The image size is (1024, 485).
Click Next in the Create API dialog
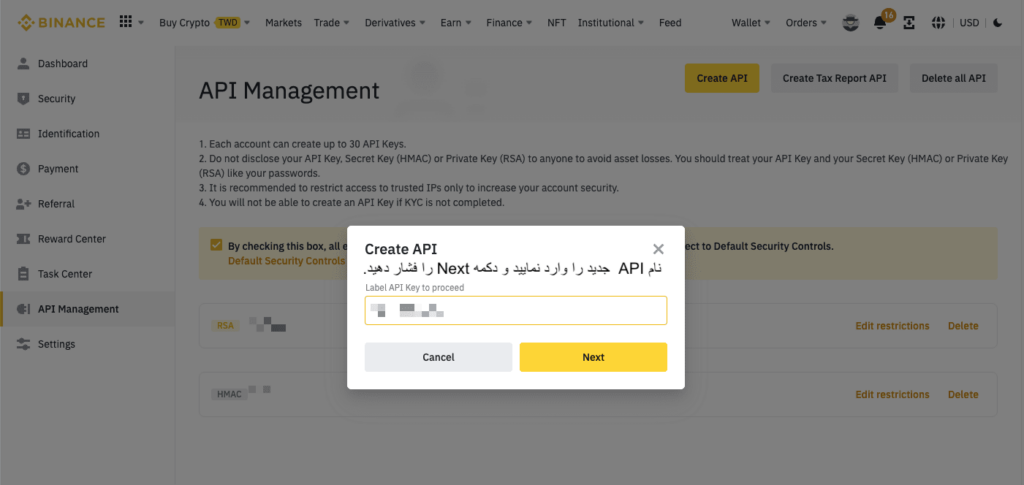(x=593, y=357)
